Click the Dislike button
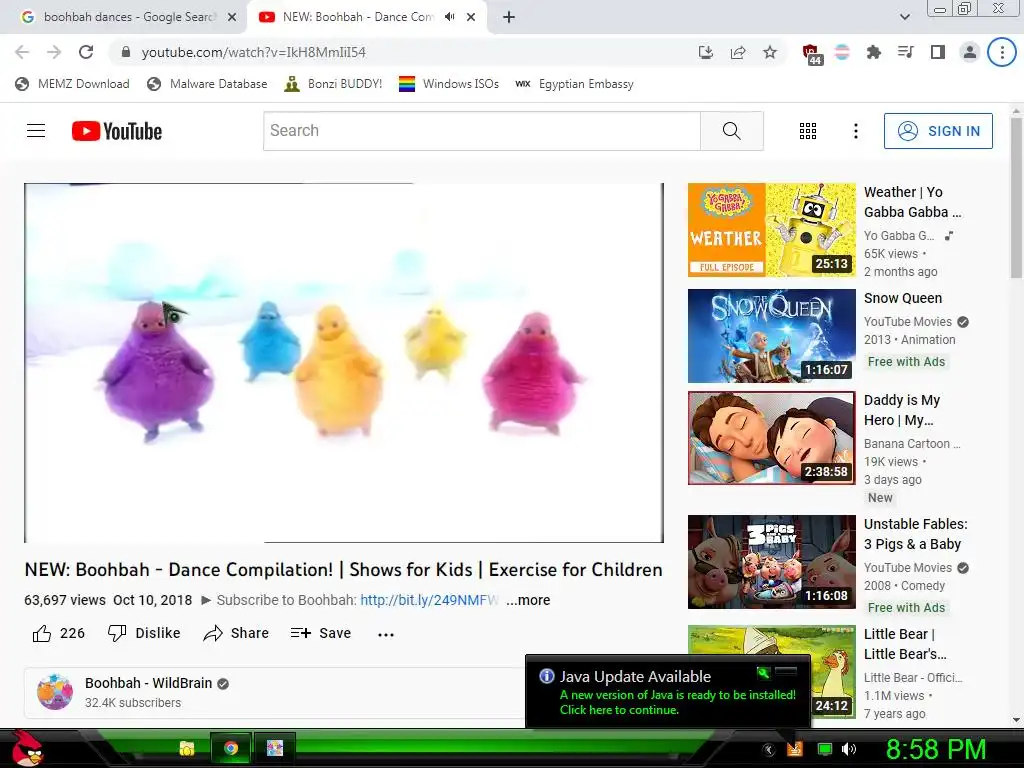Screen dimensions: 1024x768 tap(144, 633)
